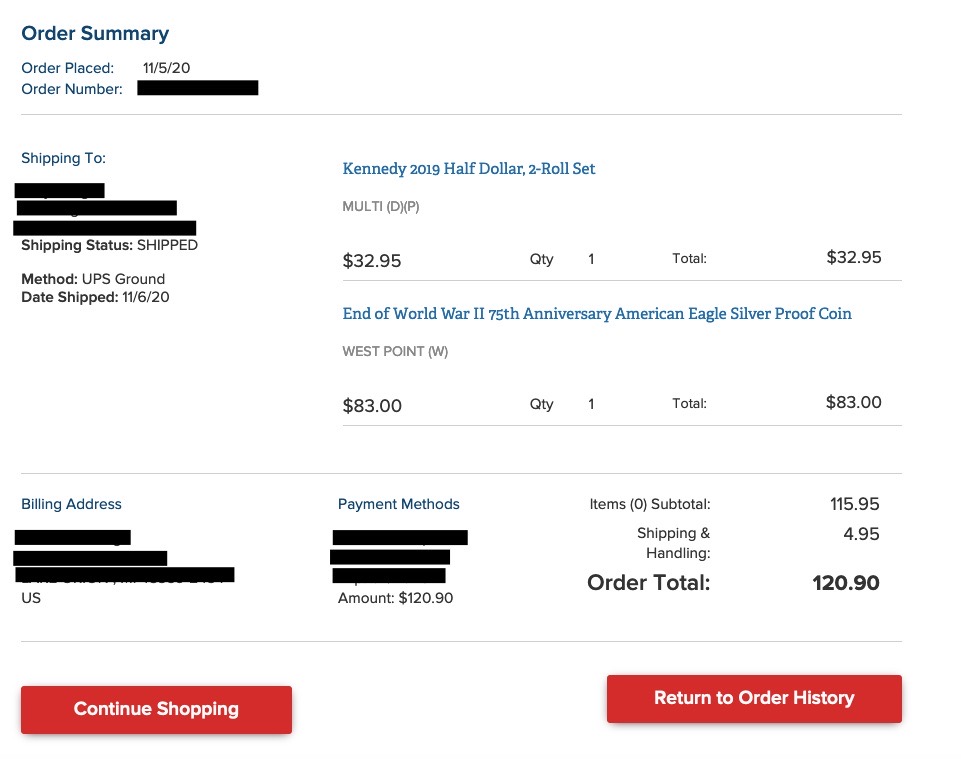Click the payment Amount: $120.90 text
This screenshot has width=961, height=759.
(x=395, y=598)
